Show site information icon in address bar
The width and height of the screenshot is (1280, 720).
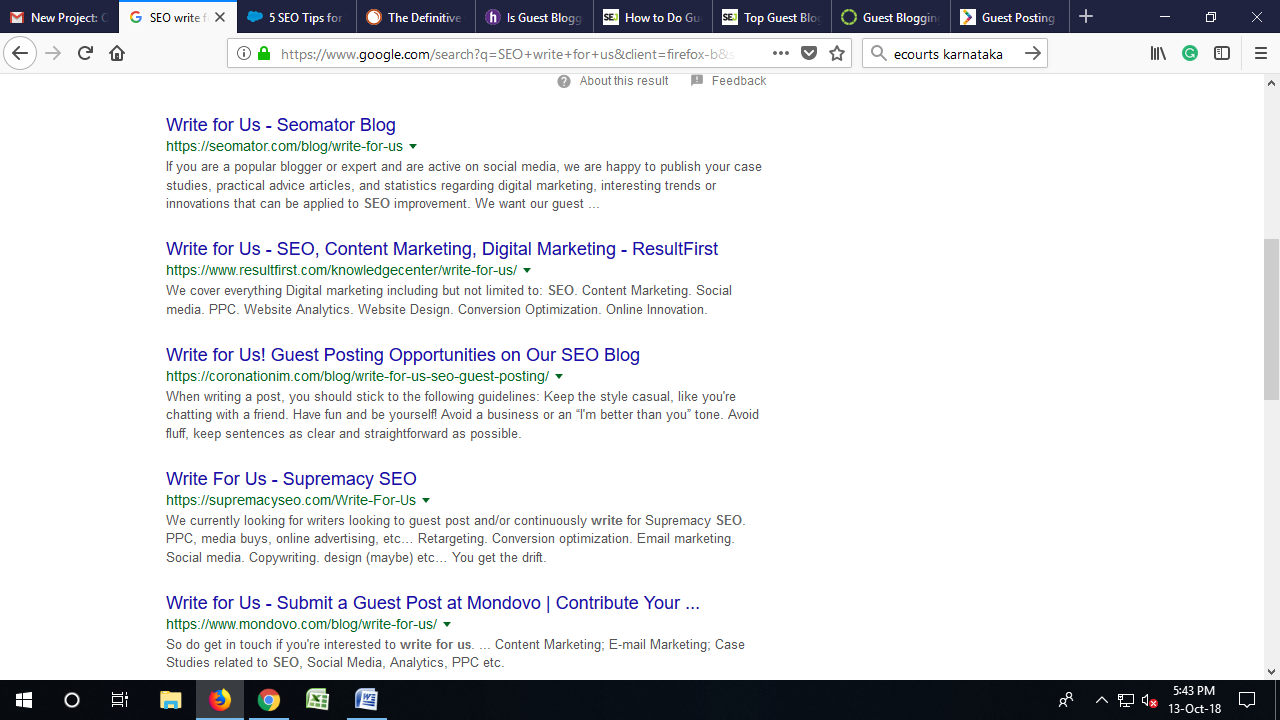[244, 54]
